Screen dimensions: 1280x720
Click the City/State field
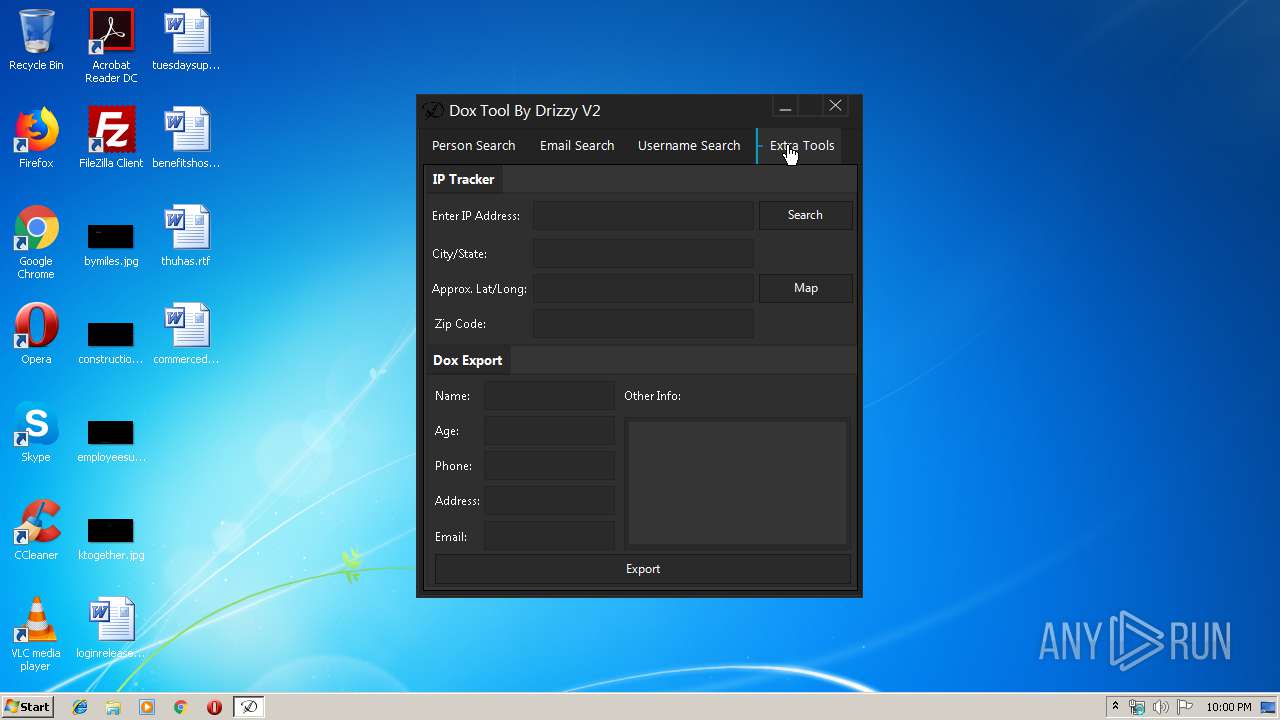pyautogui.click(x=643, y=253)
